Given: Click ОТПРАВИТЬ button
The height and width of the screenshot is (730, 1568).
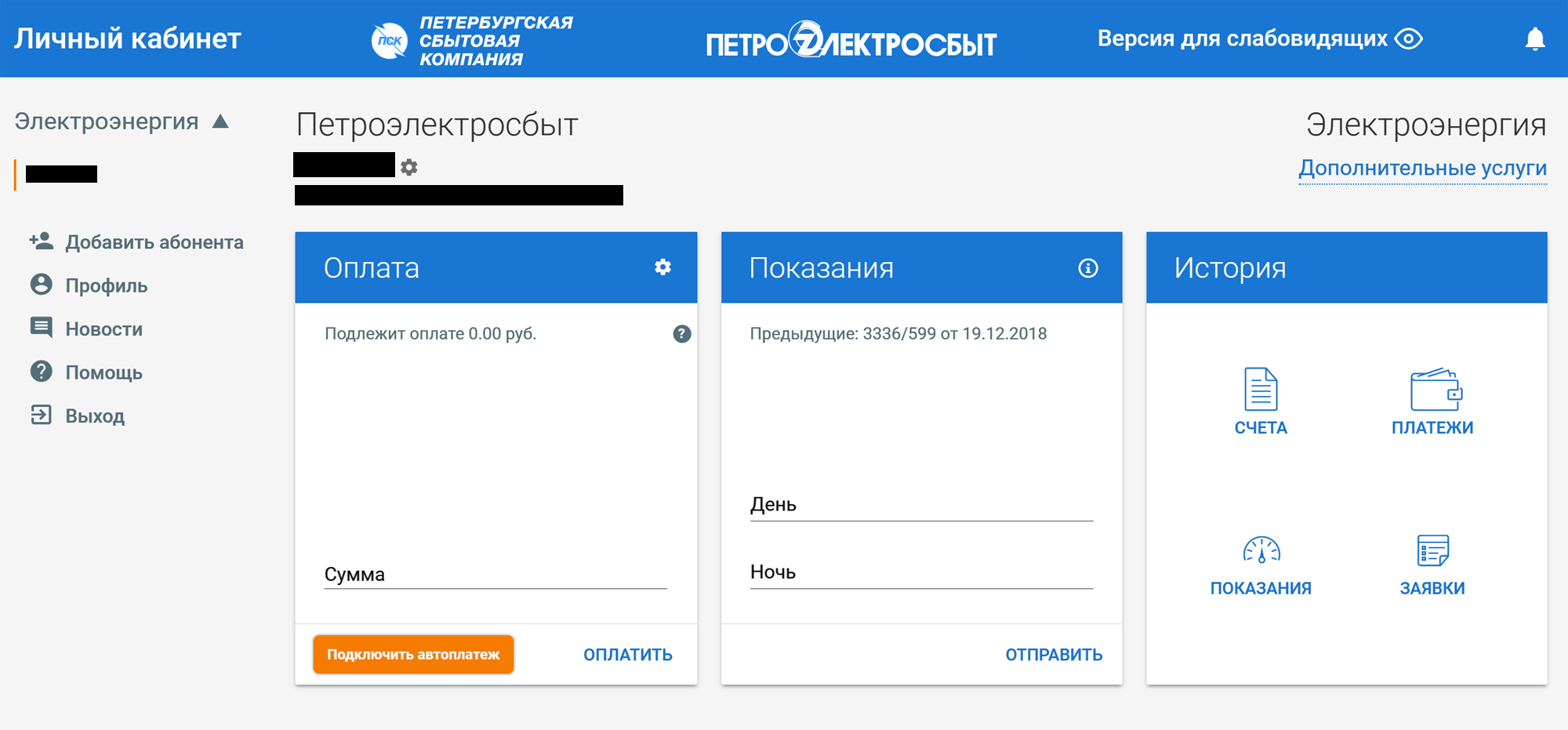Looking at the screenshot, I should 1054,655.
